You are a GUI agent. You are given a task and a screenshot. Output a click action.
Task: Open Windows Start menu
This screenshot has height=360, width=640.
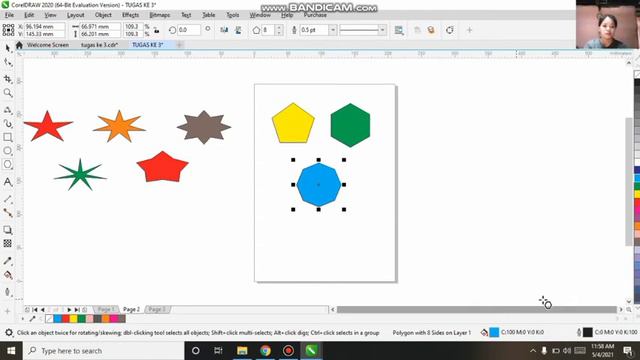tap(11, 351)
